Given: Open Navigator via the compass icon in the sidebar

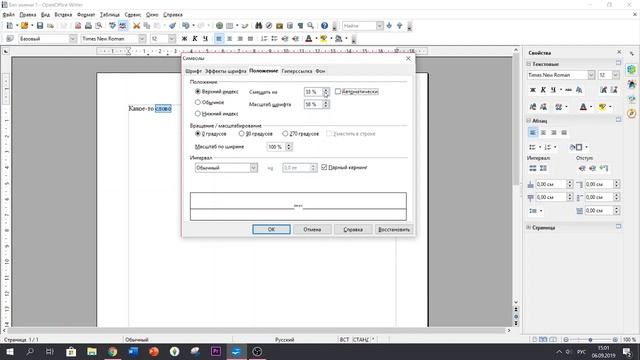Looking at the screenshot, I should click(632, 113).
